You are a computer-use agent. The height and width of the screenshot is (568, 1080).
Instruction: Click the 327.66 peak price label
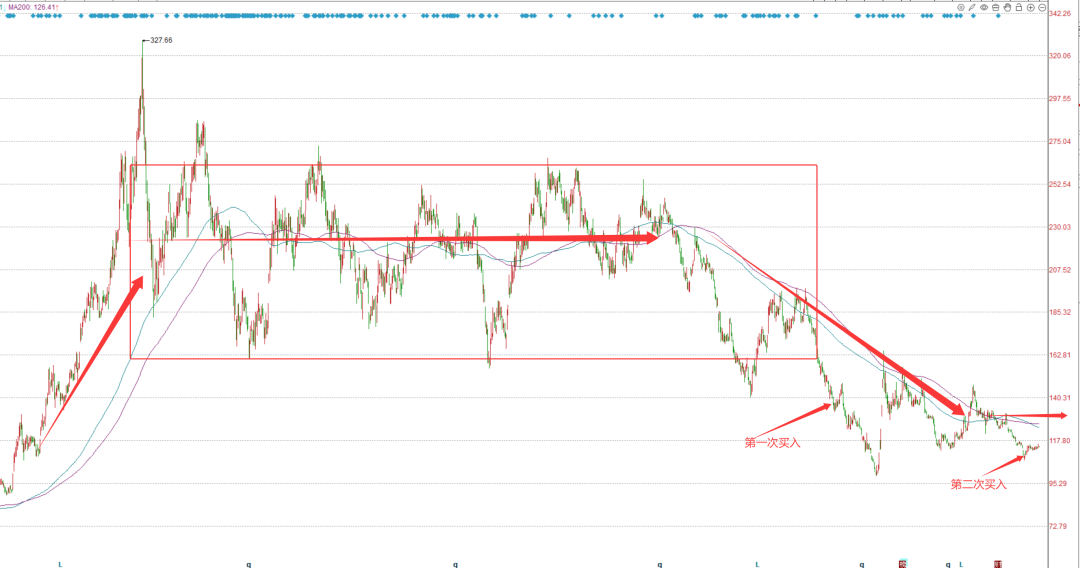pyautogui.click(x=161, y=40)
